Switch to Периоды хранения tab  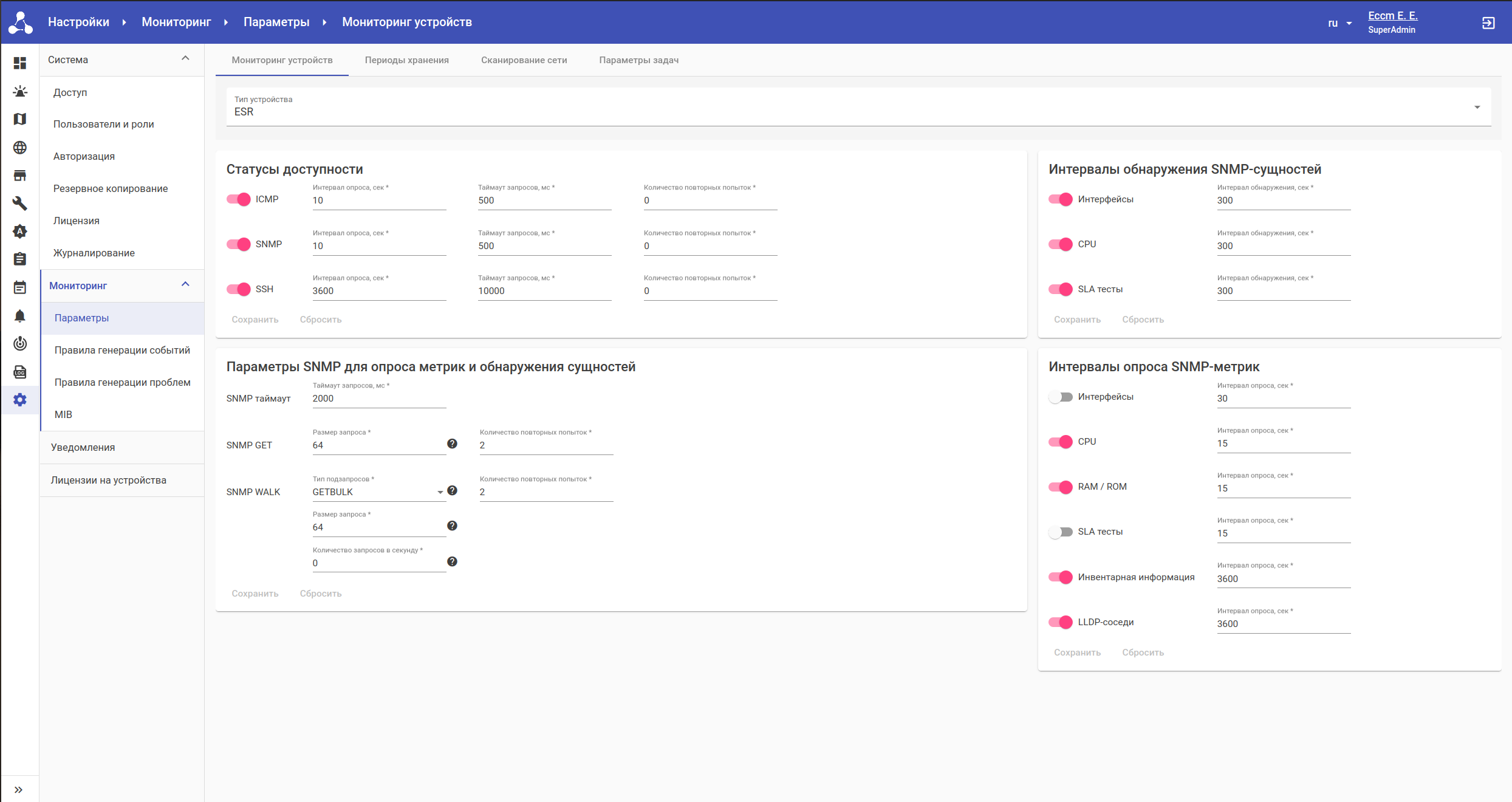coord(406,60)
